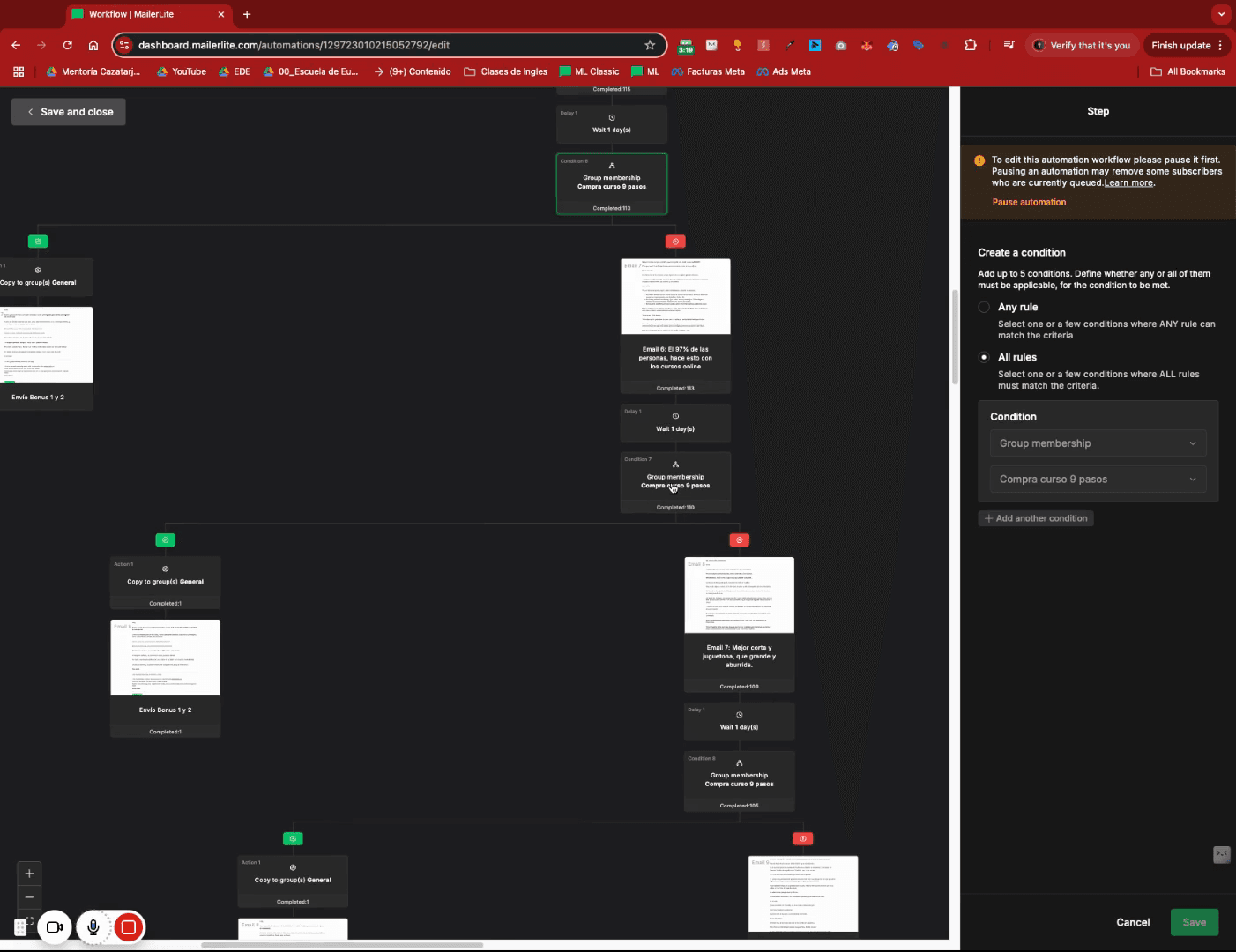The height and width of the screenshot is (952, 1236).
Task: Select the Wait 1 day(s) delay below Email 7
Action: point(739,722)
